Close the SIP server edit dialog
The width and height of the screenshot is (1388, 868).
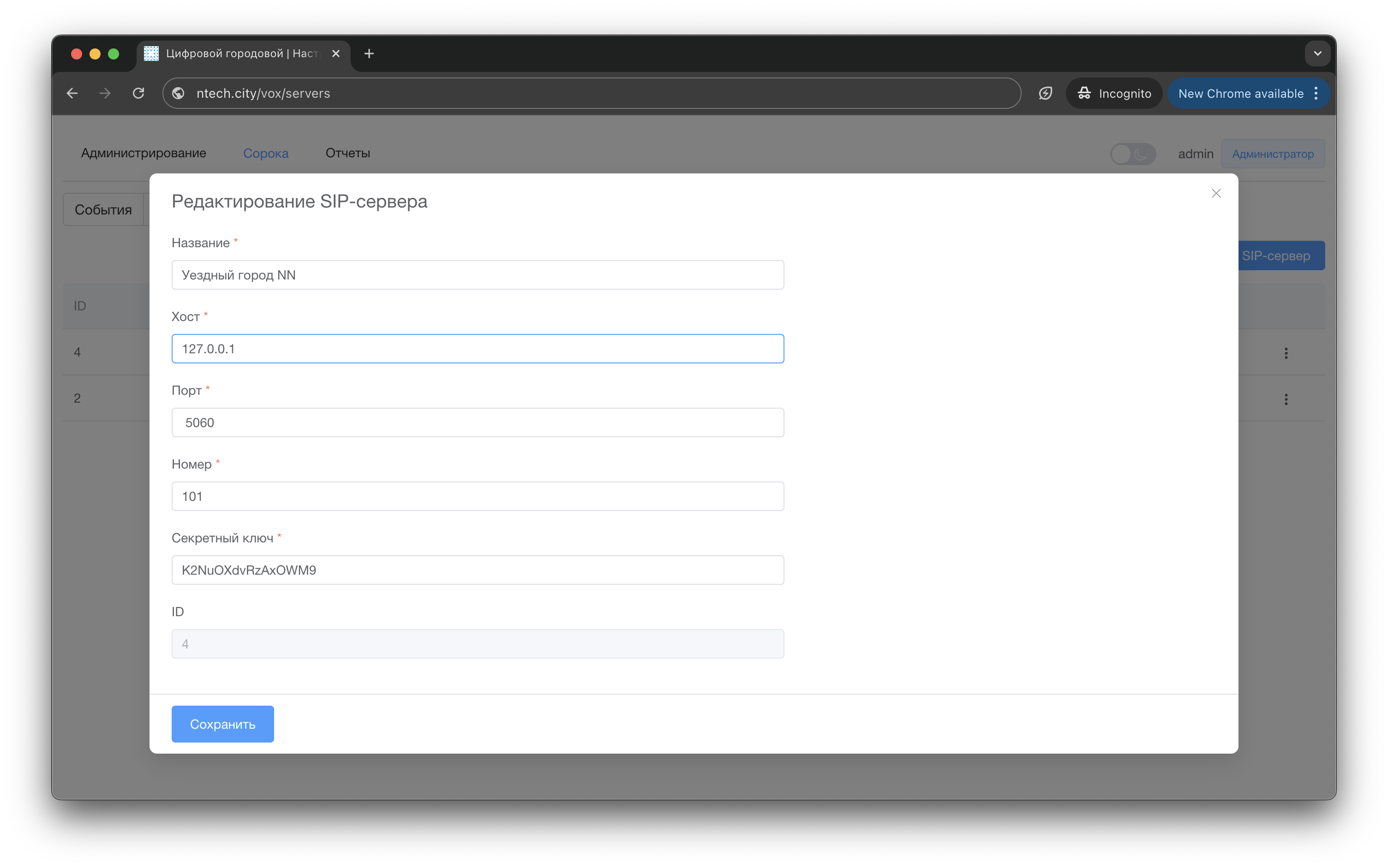point(1216,193)
